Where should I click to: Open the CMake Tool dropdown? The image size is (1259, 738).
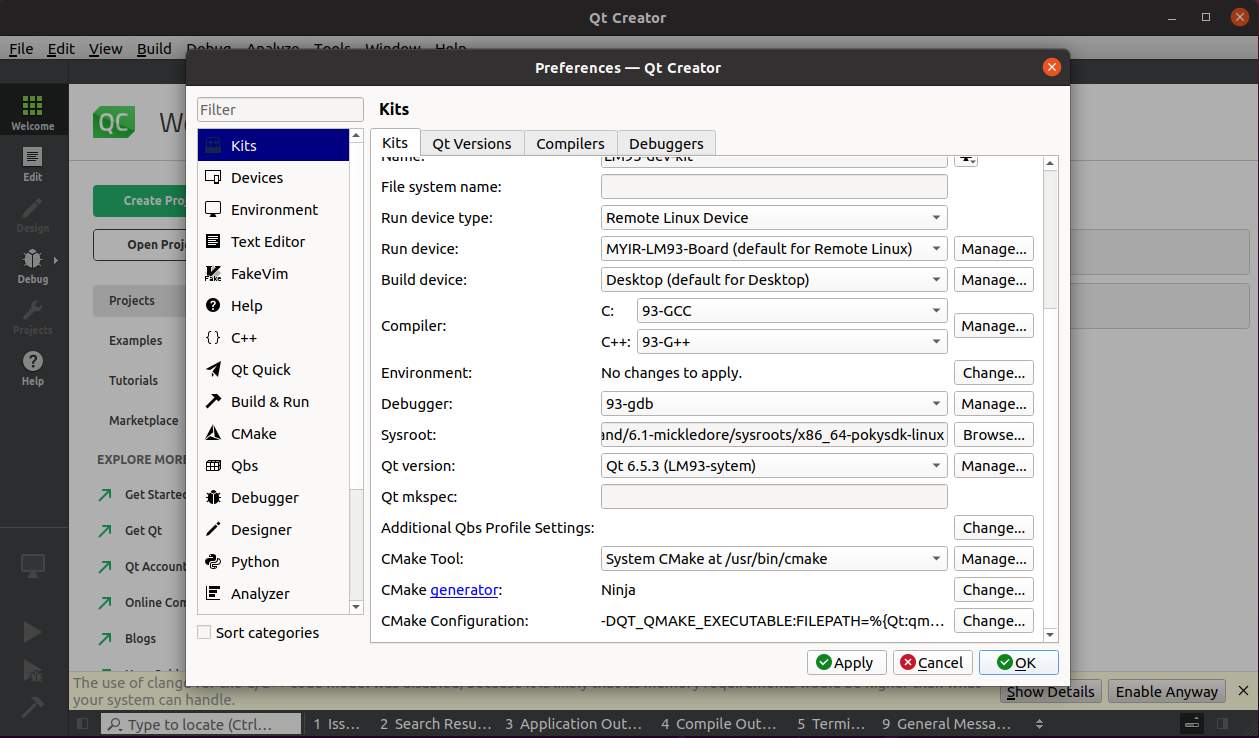(x=774, y=559)
